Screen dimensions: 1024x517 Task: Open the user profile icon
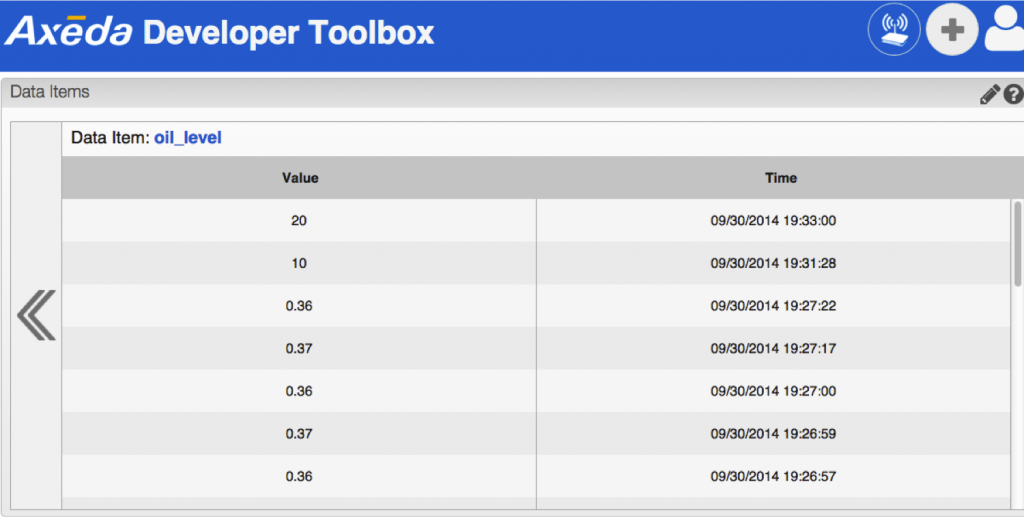pyautogui.click(x=1005, y=29)
